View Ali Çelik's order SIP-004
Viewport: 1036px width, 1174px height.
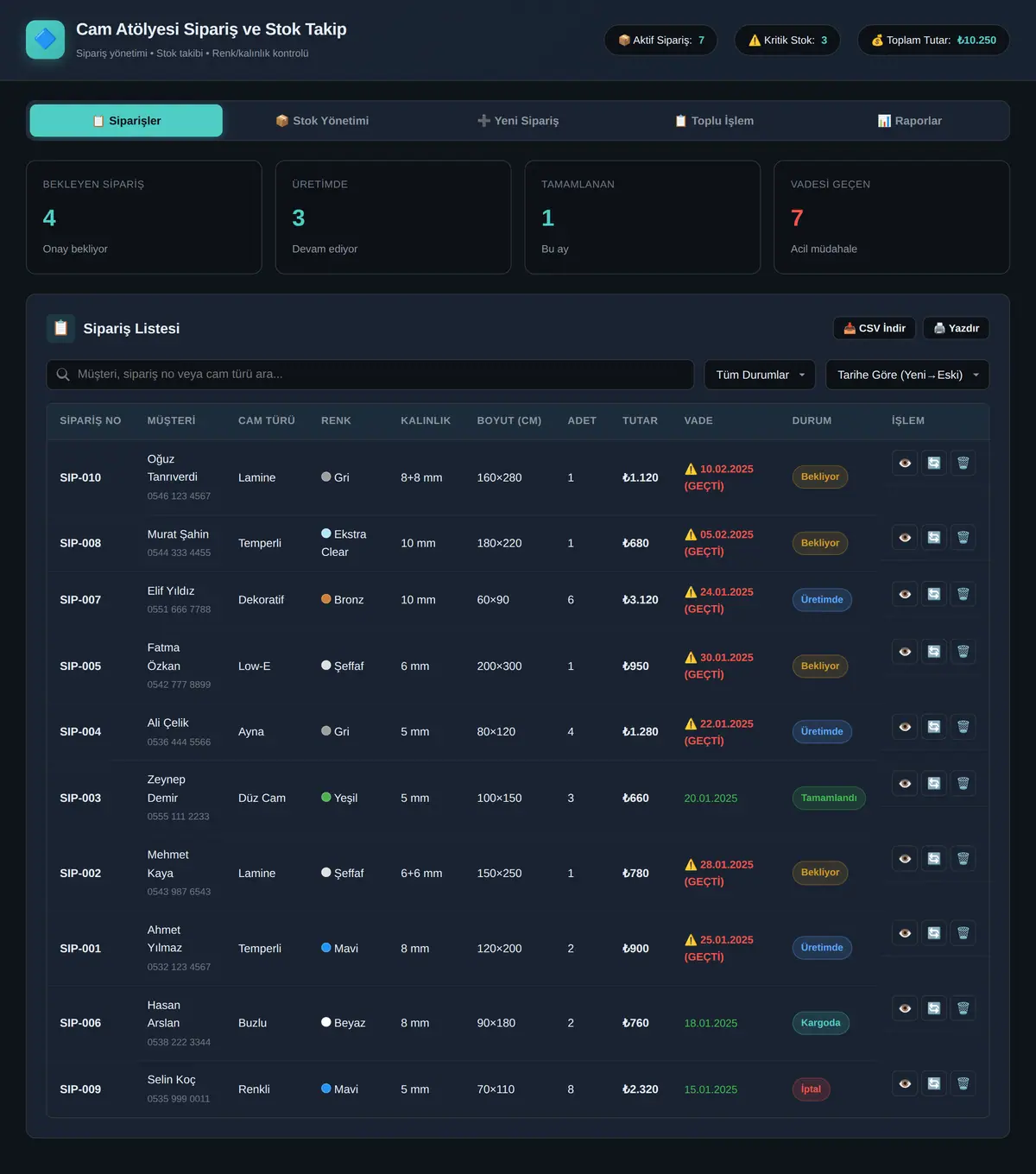tap(905, 727)
